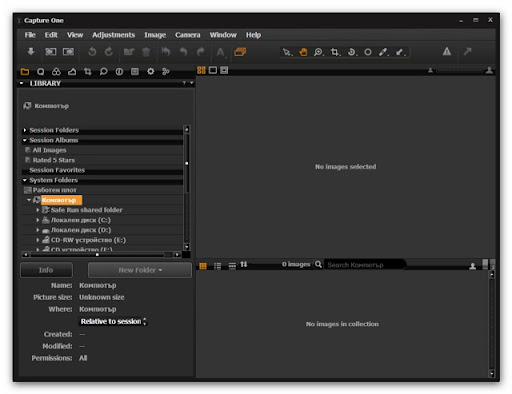Select the circle Spot removal tool
Screen dimensions: 512x394
(368, 52)
